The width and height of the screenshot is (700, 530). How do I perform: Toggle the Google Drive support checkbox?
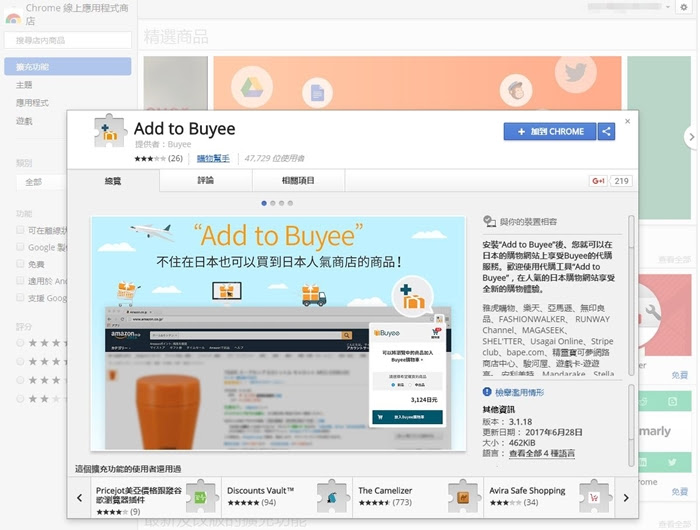point(20,297)
